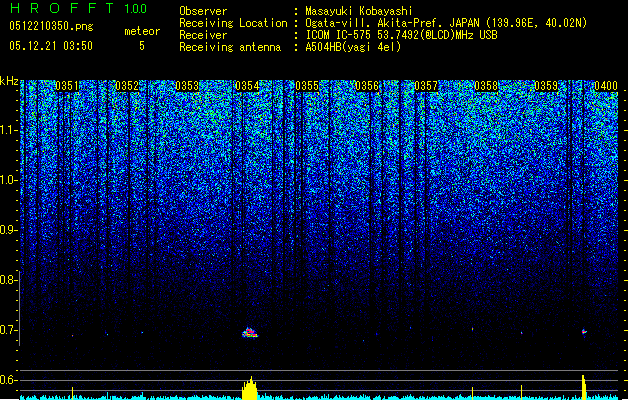Viewport: 629px width, 400px height.
Task: Click the 0.9 kHz axis label
Action: click(8, 230)
